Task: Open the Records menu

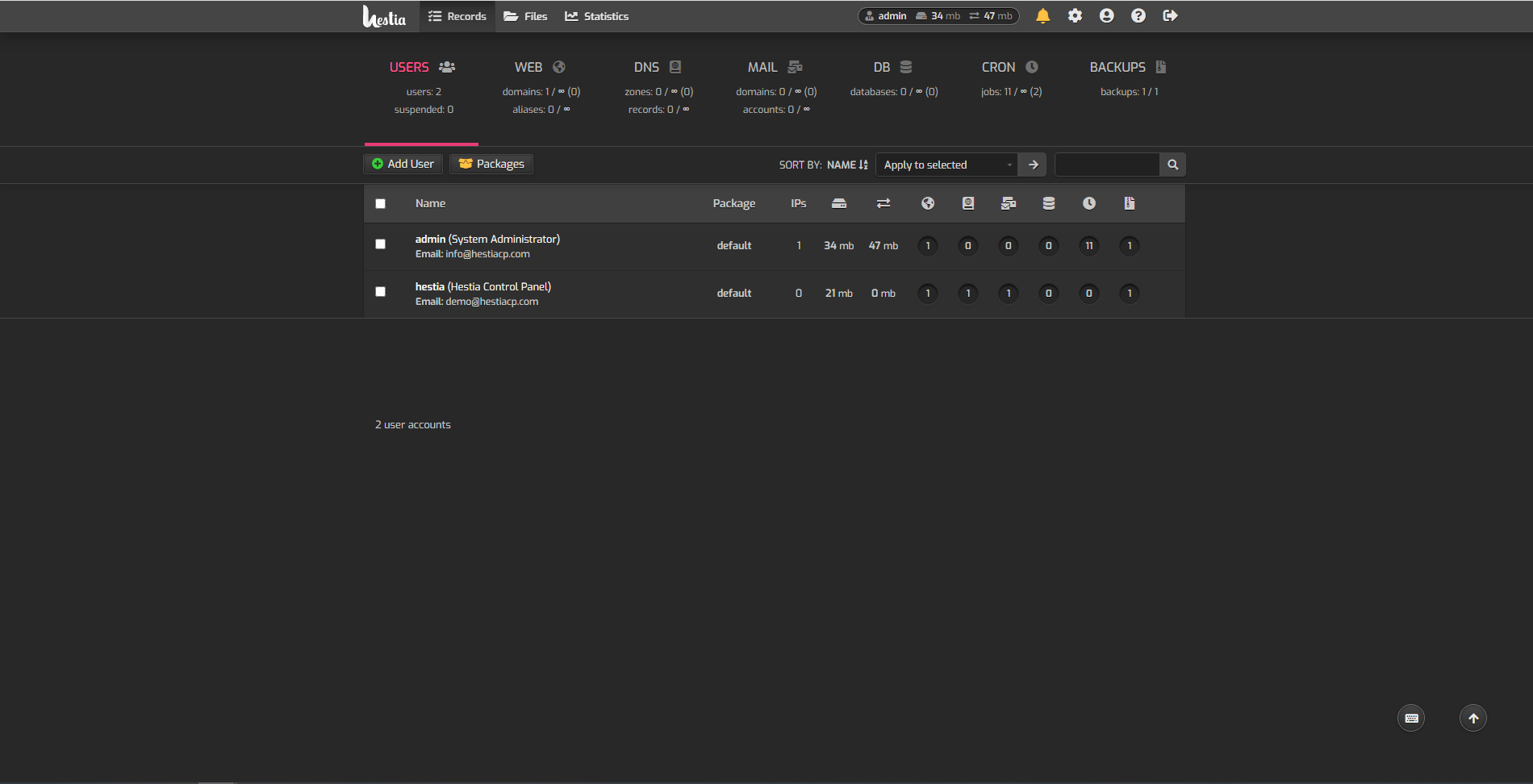Action: point(457,16)
